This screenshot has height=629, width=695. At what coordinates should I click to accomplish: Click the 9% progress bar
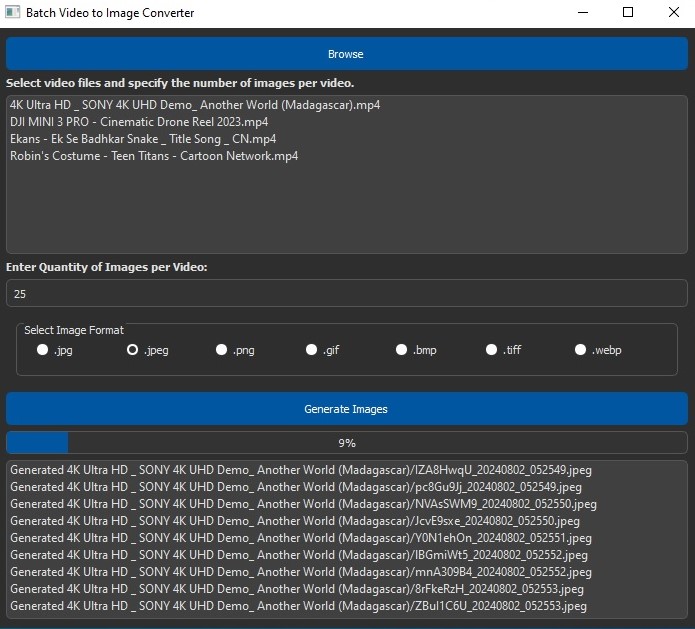point(346,443)
